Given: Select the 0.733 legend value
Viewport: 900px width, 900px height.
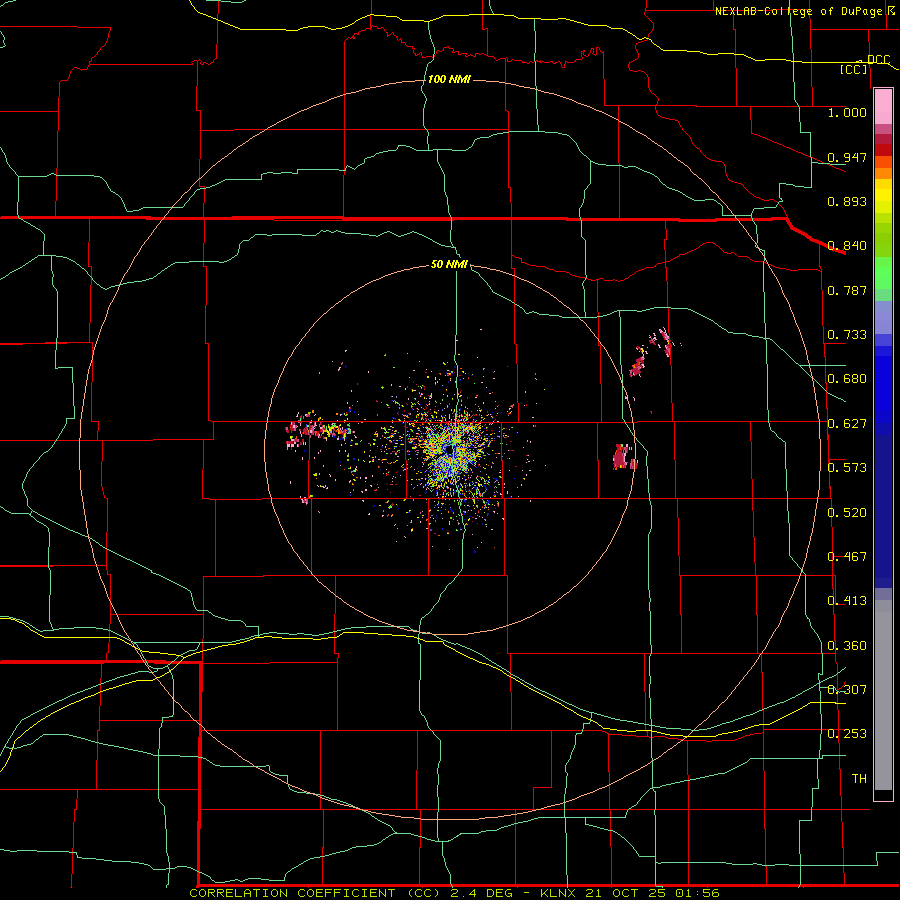Looking at the screenshot, I should tap(847, 335).
